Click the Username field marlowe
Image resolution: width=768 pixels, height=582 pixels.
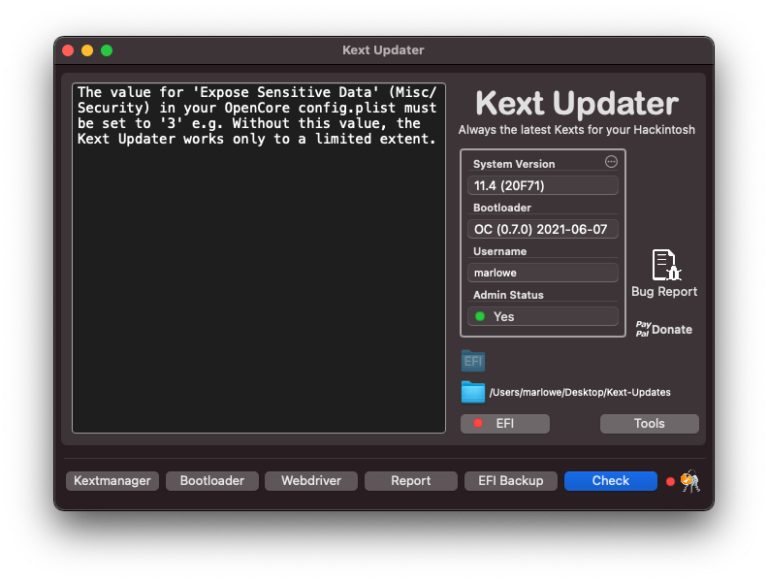(x=543, y=273)
